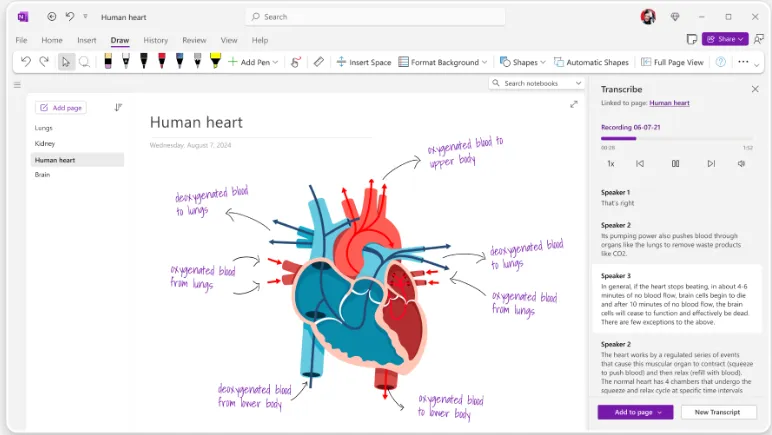Toggle the Ink to Shape icon
This screenshot has height=435, width=772.
(x=295, y=62)
